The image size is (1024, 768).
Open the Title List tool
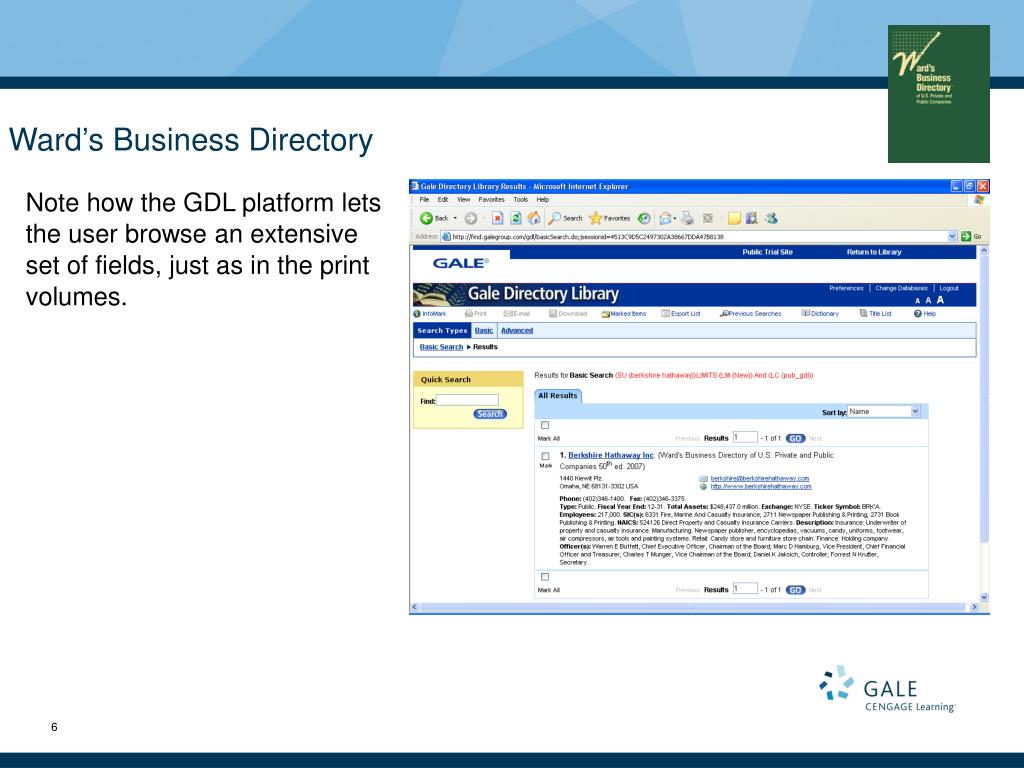[x=876, y=313]
